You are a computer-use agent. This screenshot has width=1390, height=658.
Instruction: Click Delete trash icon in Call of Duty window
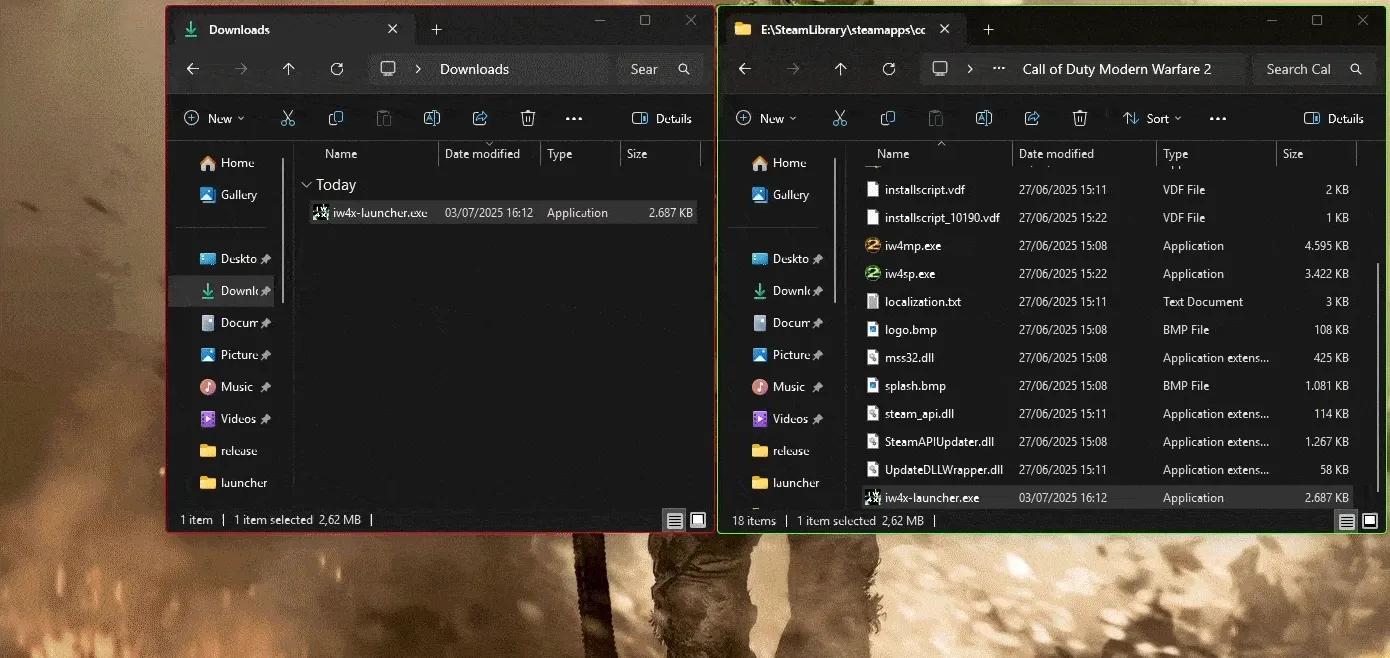pos(1080,118)
